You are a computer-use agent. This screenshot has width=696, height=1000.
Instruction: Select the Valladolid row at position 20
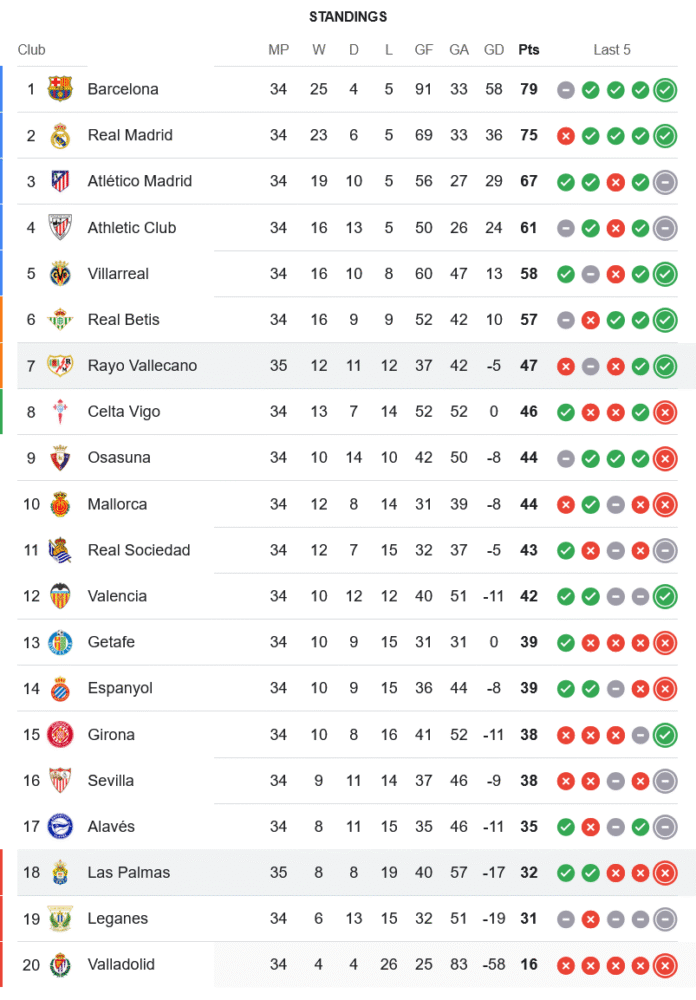pyautogui.click(x=121, y=964)
